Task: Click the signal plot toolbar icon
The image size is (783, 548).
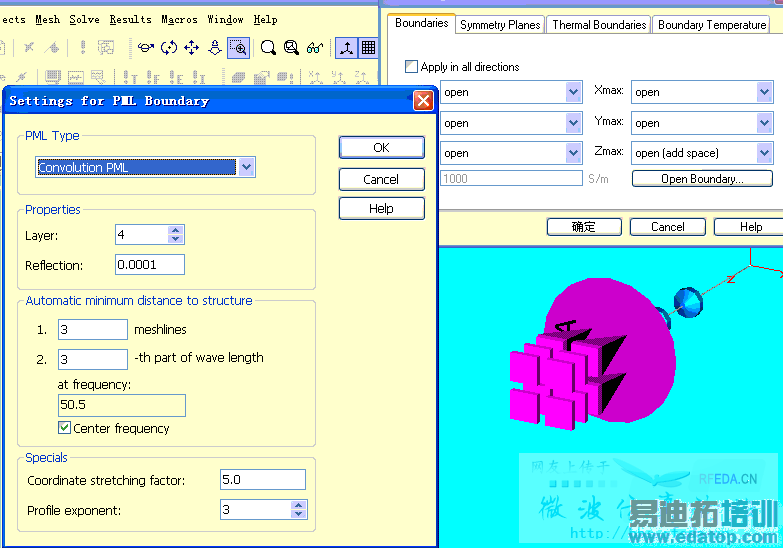Action: pos(75,77)
